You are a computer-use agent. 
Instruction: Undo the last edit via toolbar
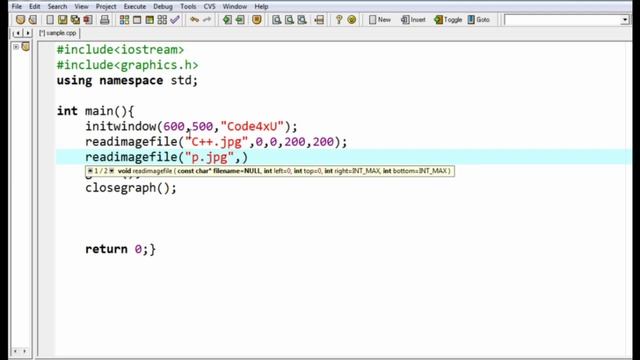pos(195,20)
